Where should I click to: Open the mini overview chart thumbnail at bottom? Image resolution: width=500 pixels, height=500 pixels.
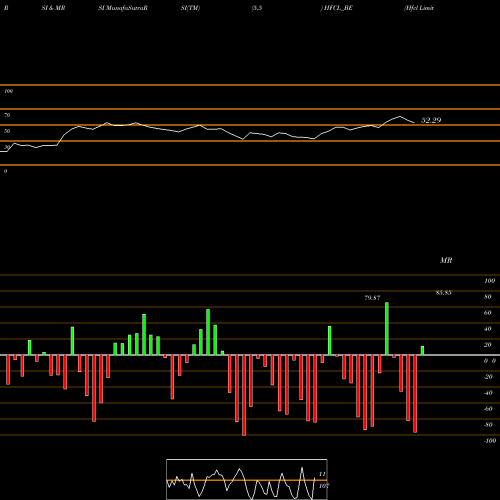coord(247,479)
